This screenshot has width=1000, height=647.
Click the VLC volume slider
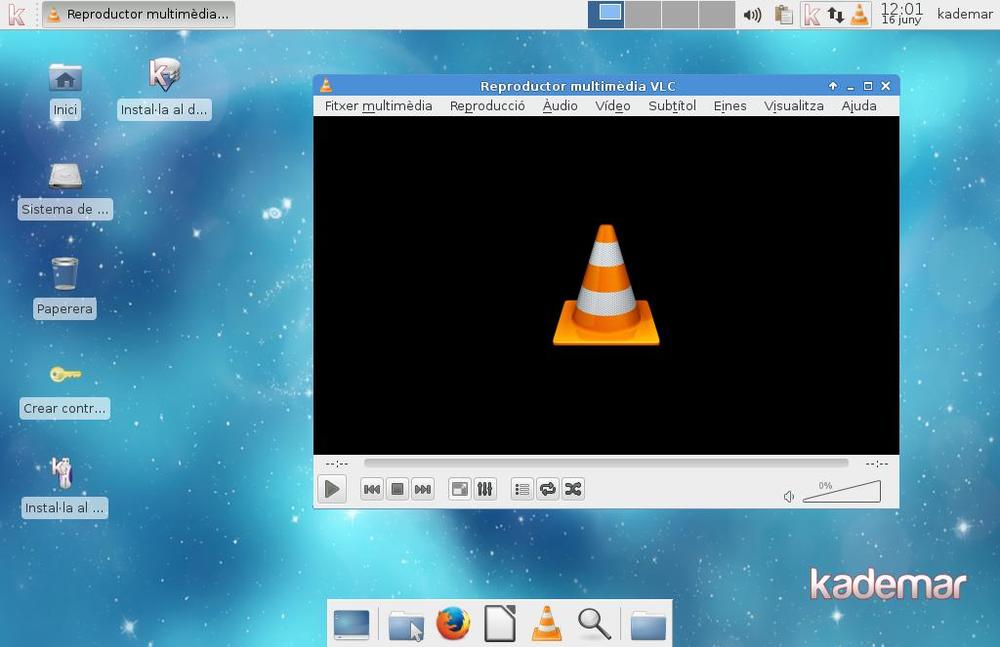click(x=842, y=493)
